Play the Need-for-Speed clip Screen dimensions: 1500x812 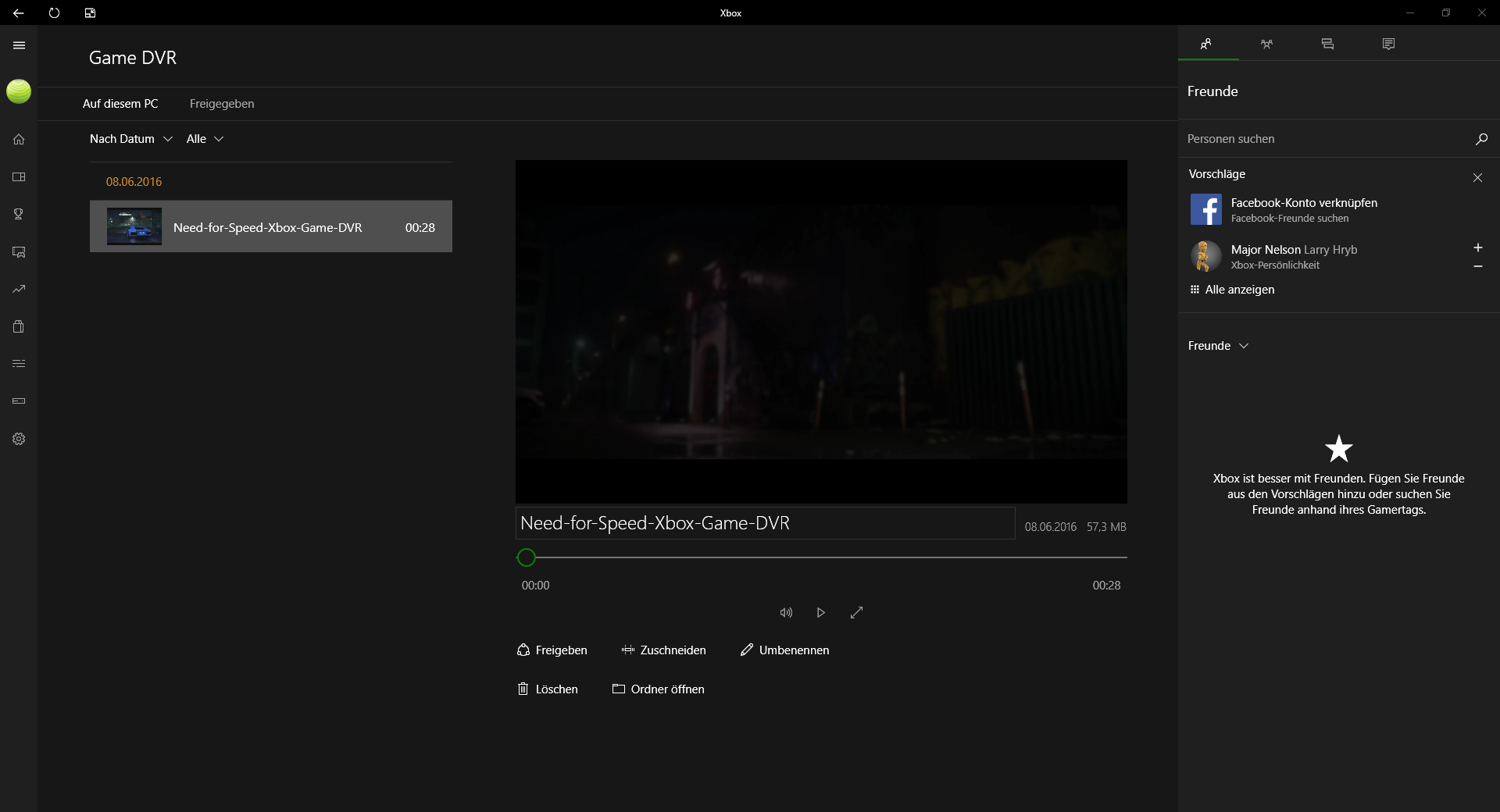click(820, 613)
